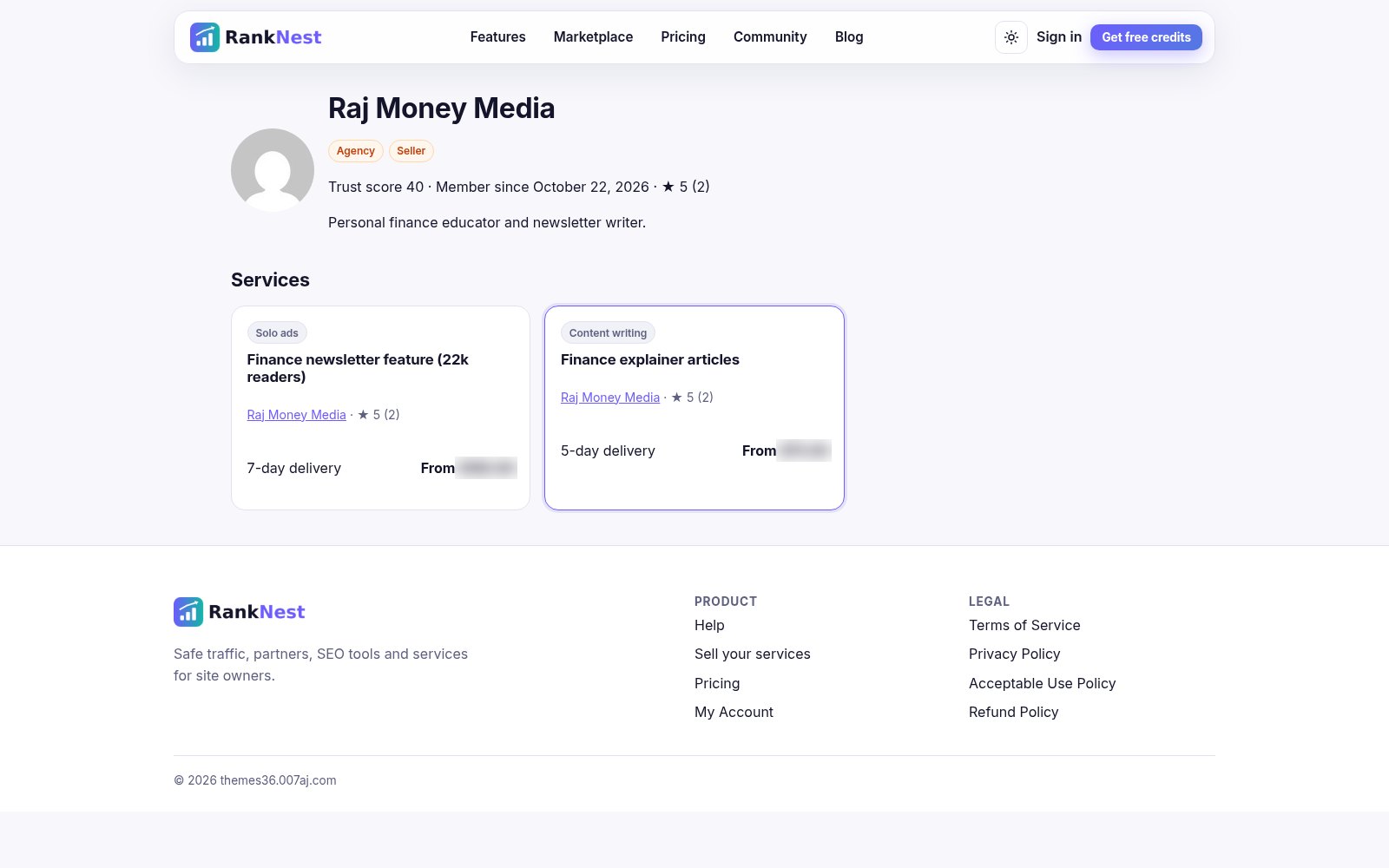This screenshot has width=1389, height=868.
Task: Click the Seller badge
Action: click(411, 151)
